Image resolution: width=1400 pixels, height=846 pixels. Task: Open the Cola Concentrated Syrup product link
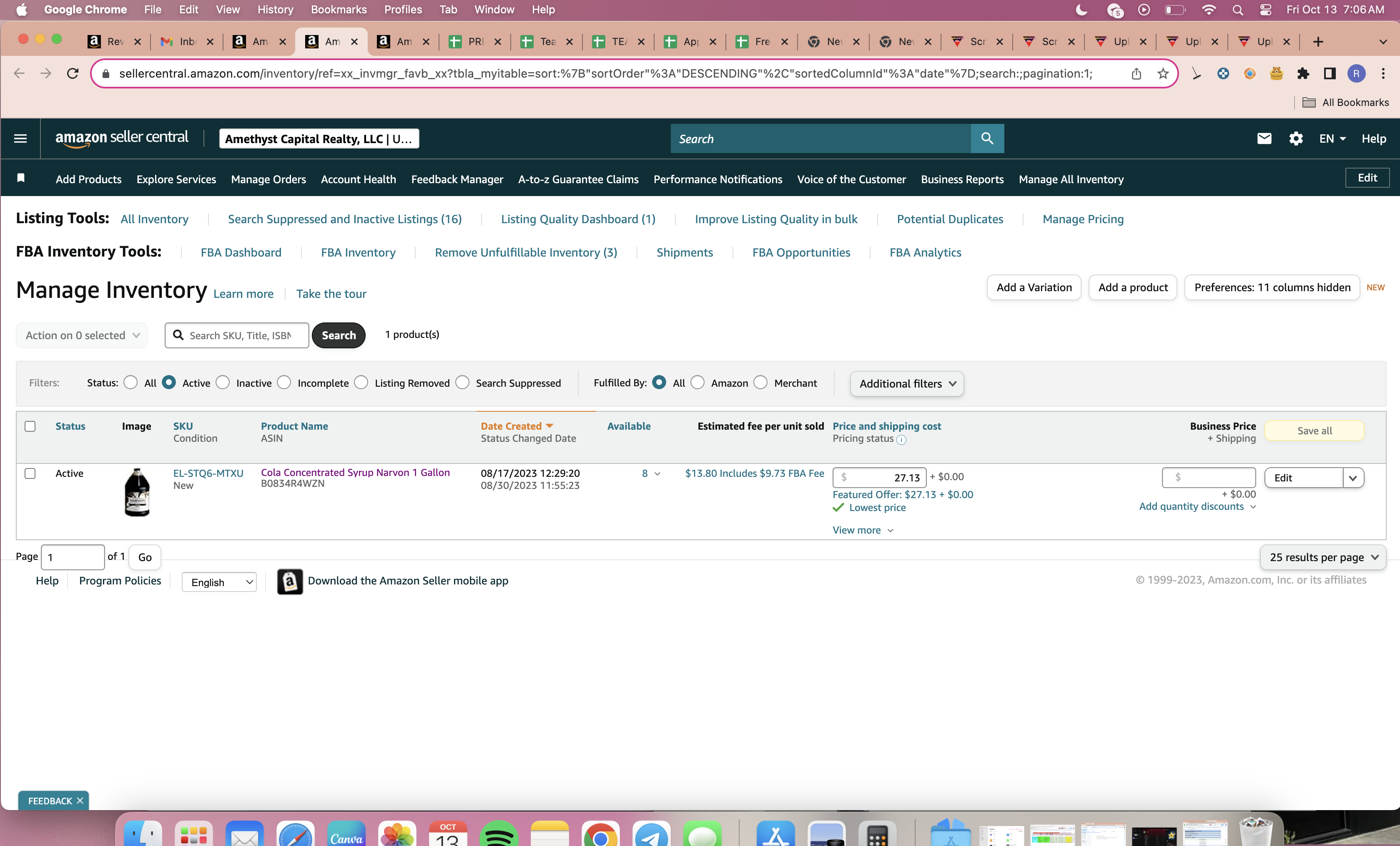coord(355,473)
